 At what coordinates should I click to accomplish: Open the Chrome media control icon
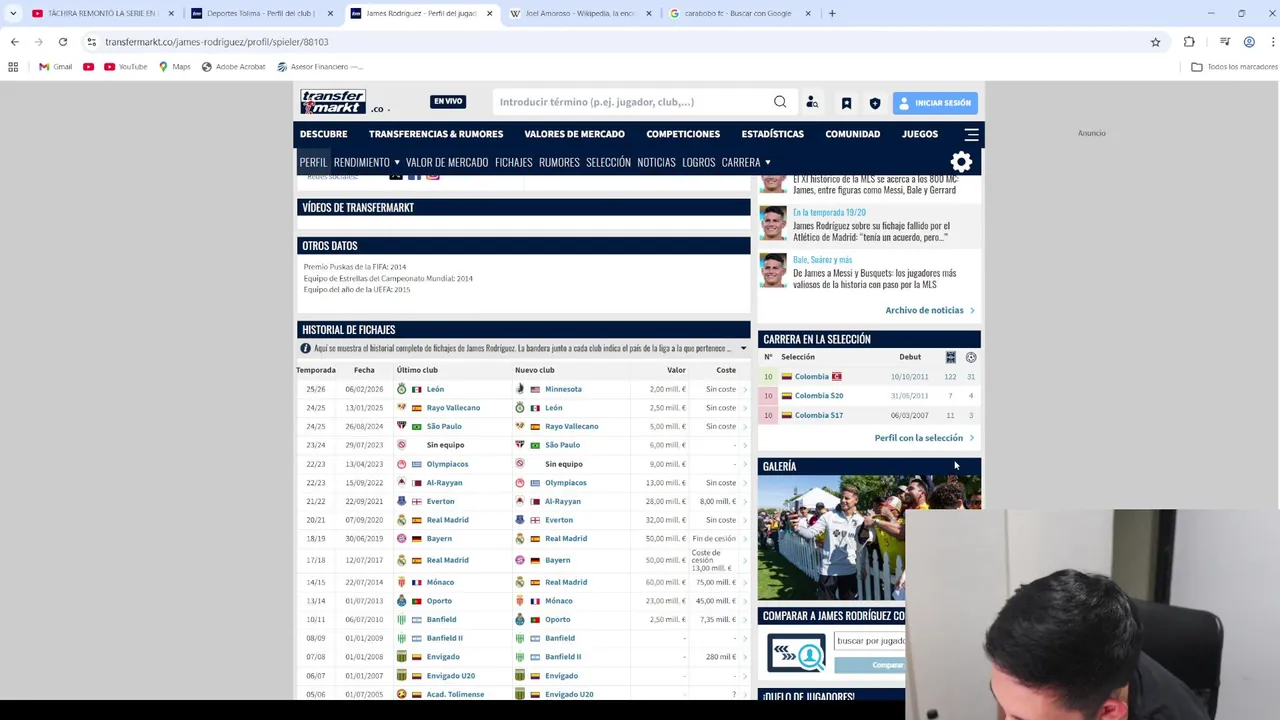[1225, 42]
